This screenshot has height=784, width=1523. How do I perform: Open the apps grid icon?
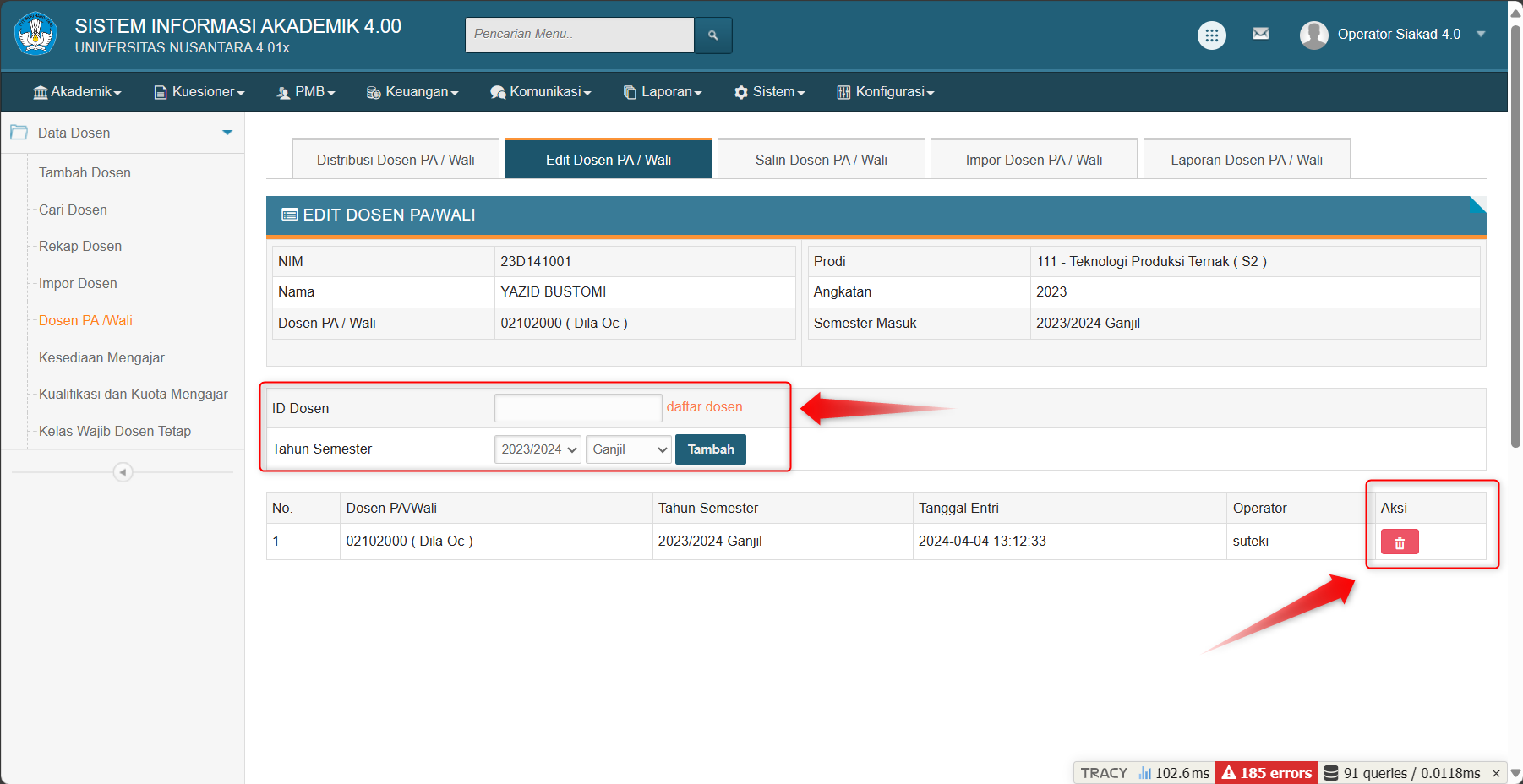point(1211,35)
